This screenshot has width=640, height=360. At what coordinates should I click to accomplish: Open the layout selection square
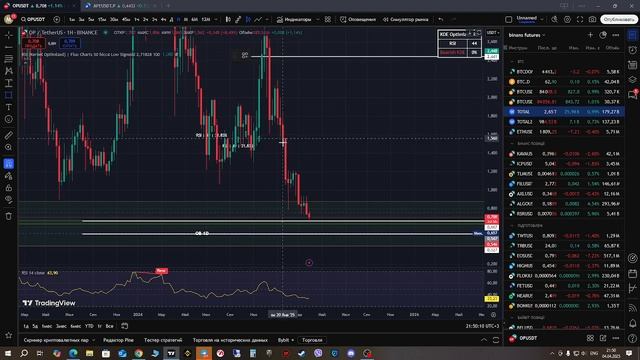[509, 19]
